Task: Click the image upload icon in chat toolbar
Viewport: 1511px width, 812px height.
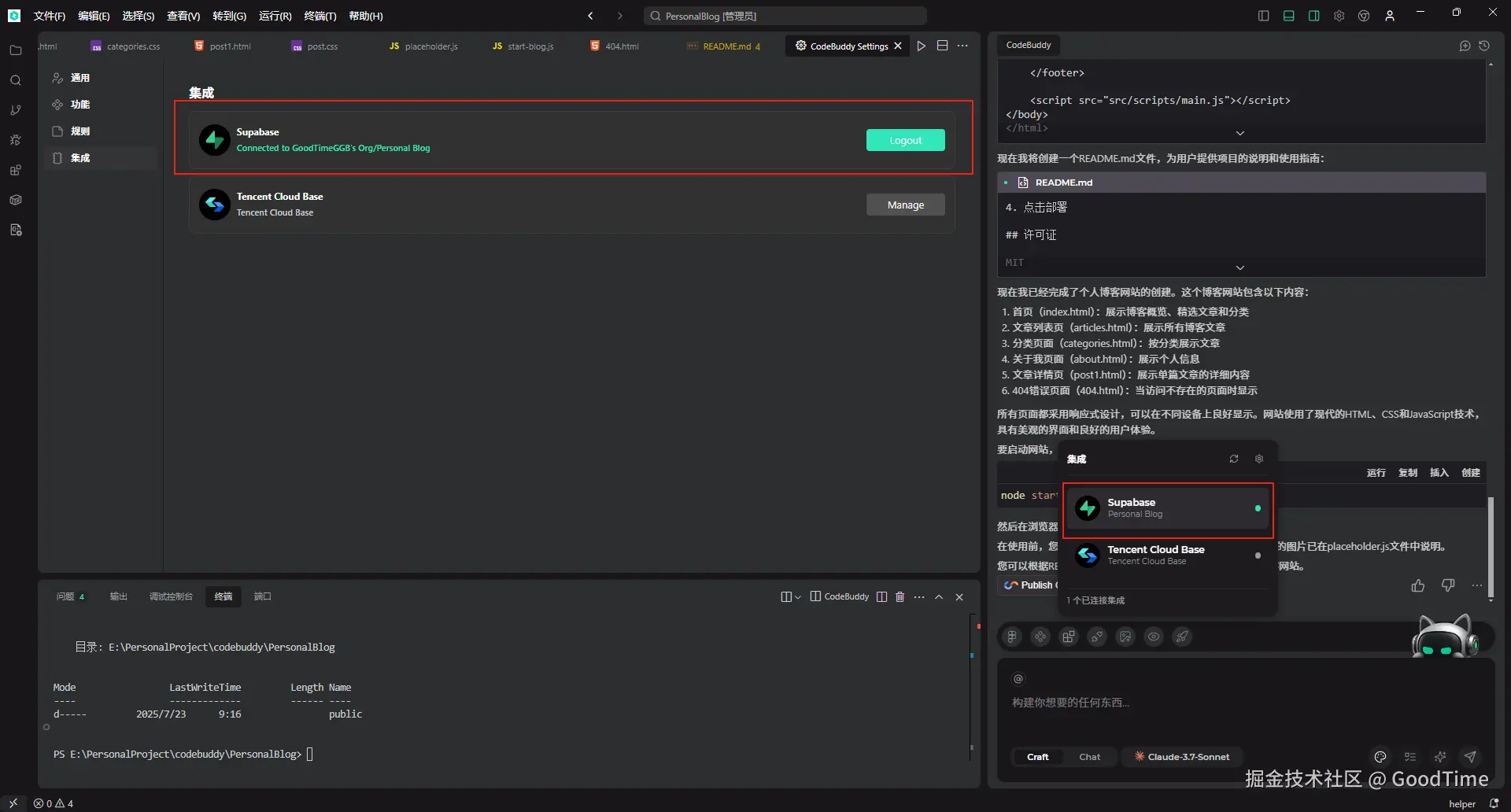Action: coord(1125,637)
